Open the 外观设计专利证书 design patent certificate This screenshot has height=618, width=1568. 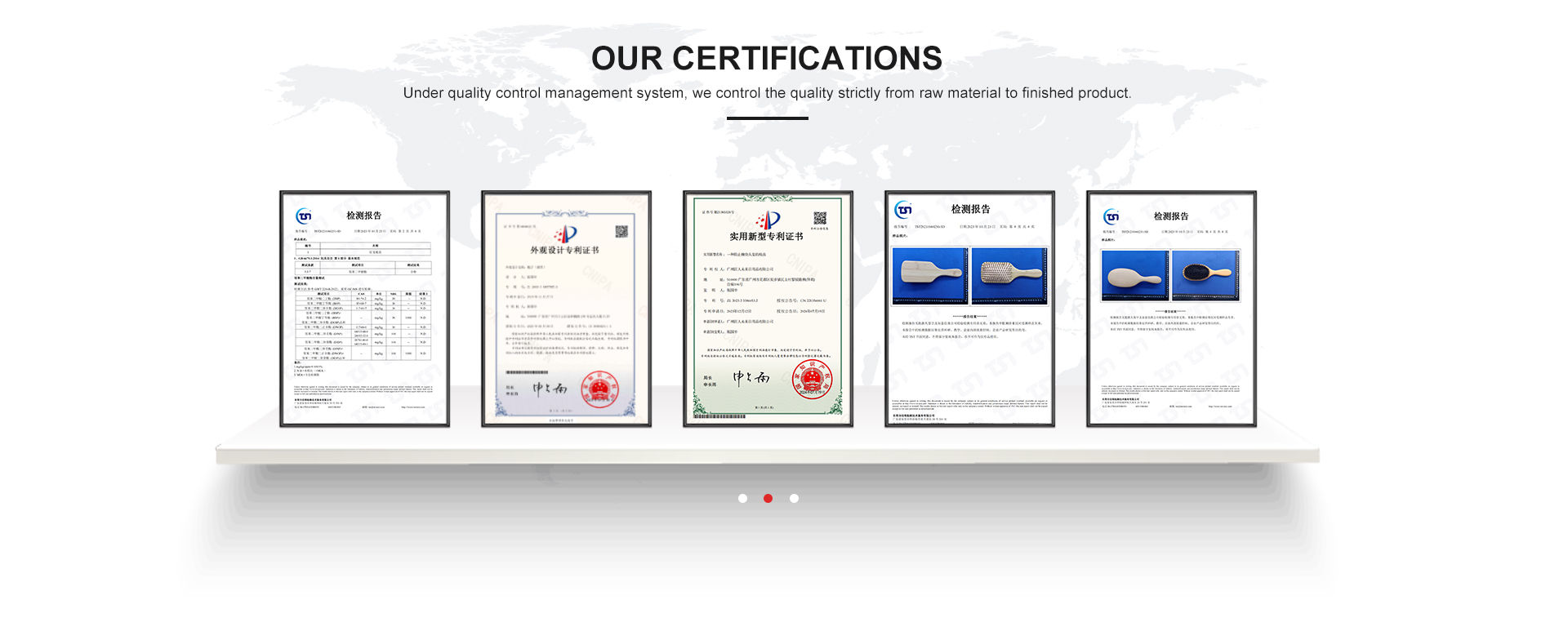[566, 309]
